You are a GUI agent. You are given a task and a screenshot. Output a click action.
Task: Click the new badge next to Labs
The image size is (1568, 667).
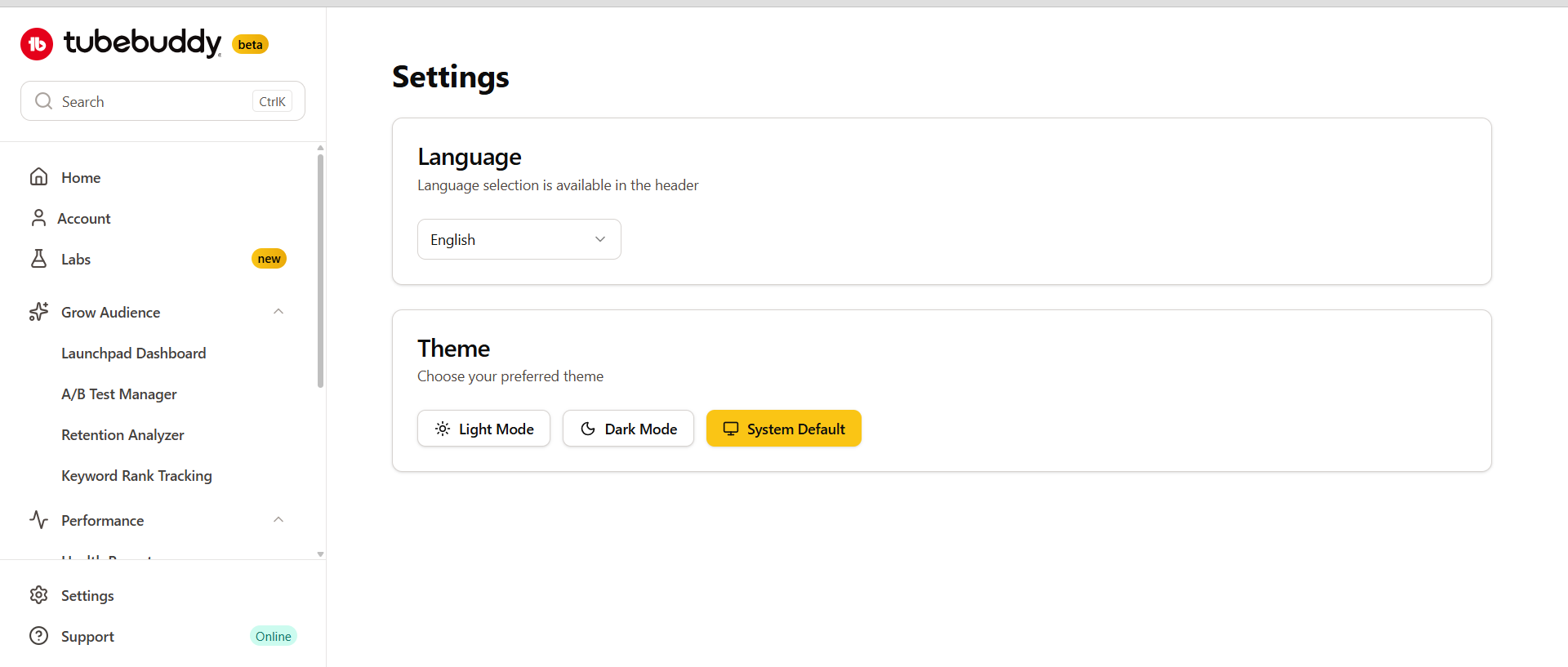269,259
